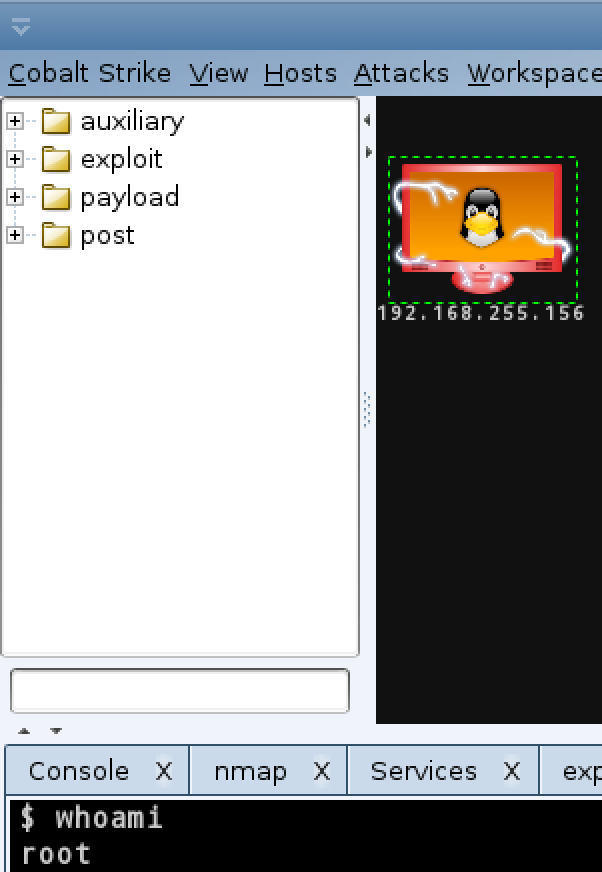Expand the post tree node
The width and height of the screenshot is (602, 872).
pyautogui.click(x=15, y=235)
